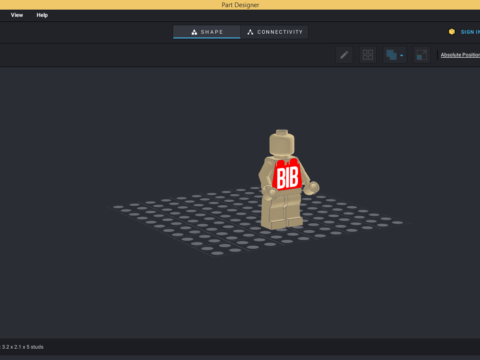Select the minifigure model with BIB torso

click(x=287, y=180)
